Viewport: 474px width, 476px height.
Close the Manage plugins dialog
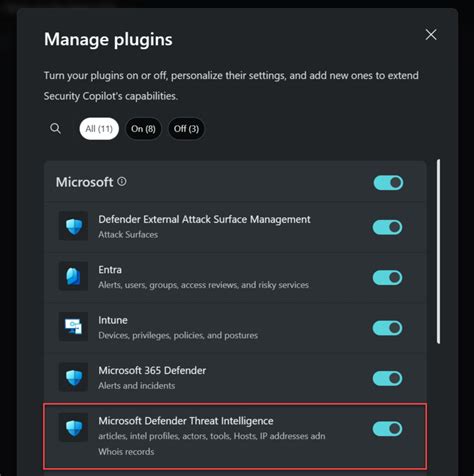(431, 34)
